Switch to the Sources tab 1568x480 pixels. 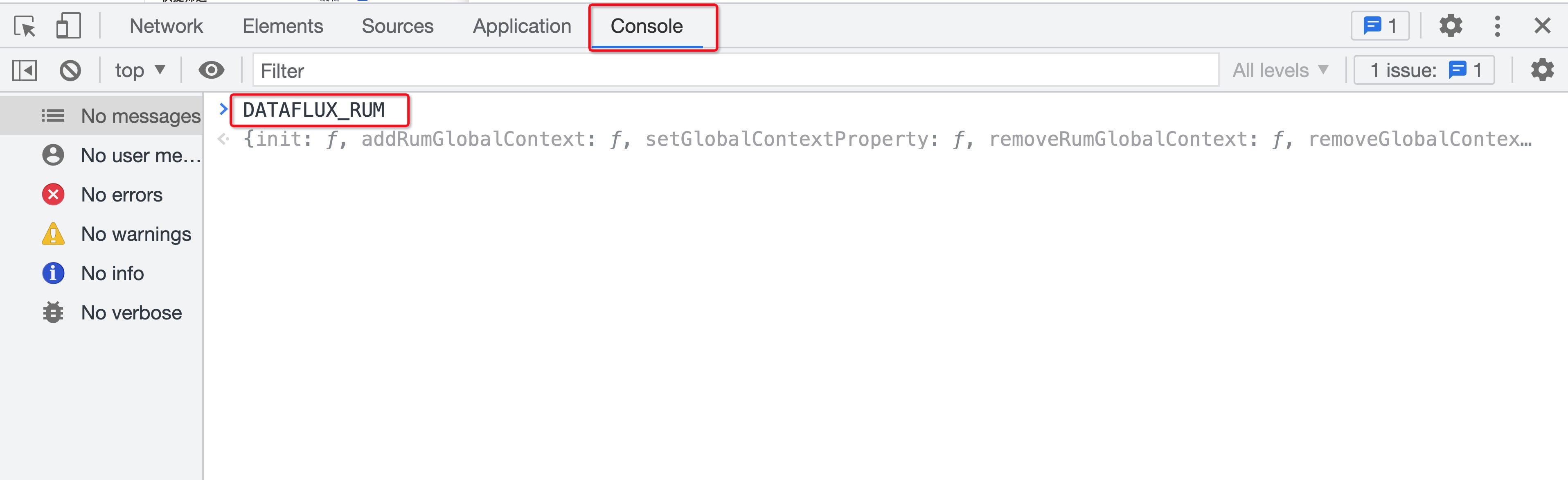(x=397, y=26)
